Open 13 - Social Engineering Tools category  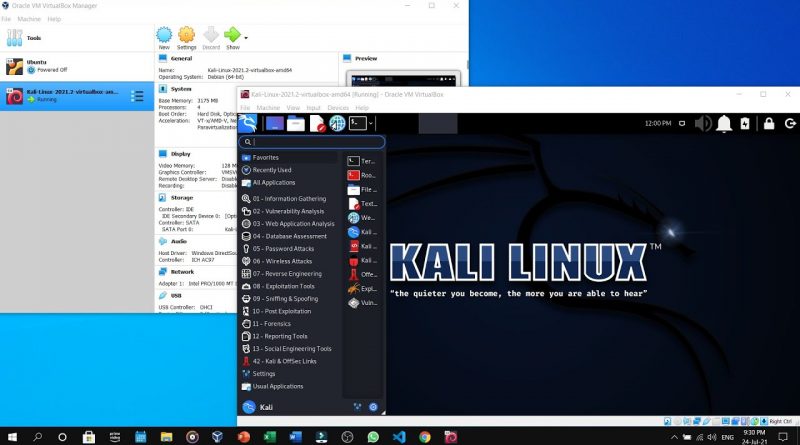[288, 349]
